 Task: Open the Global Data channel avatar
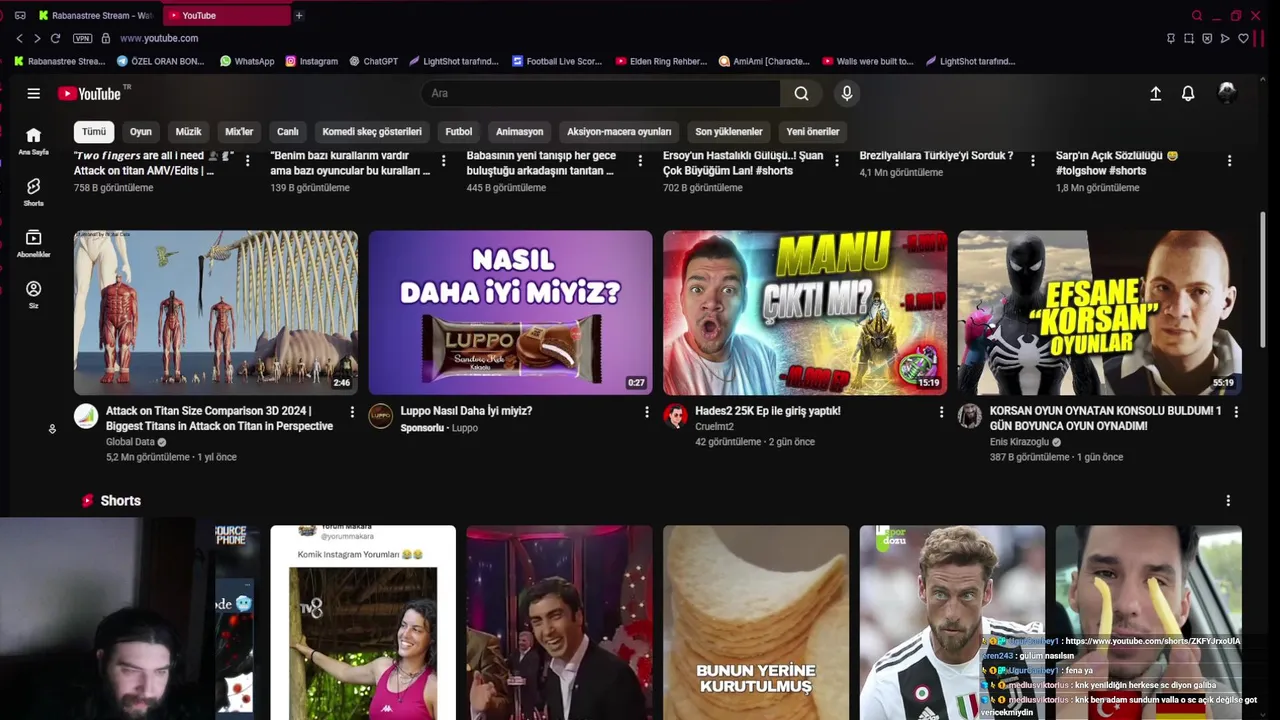point(86,416)
